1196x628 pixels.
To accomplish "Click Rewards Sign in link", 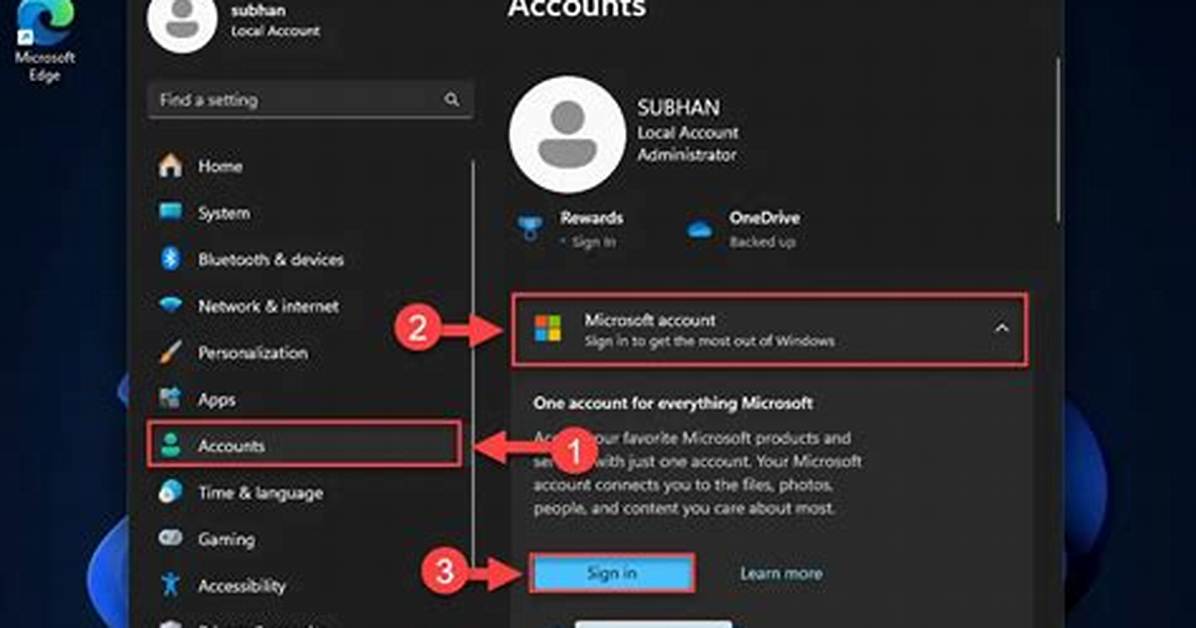I will coord(593,242).
